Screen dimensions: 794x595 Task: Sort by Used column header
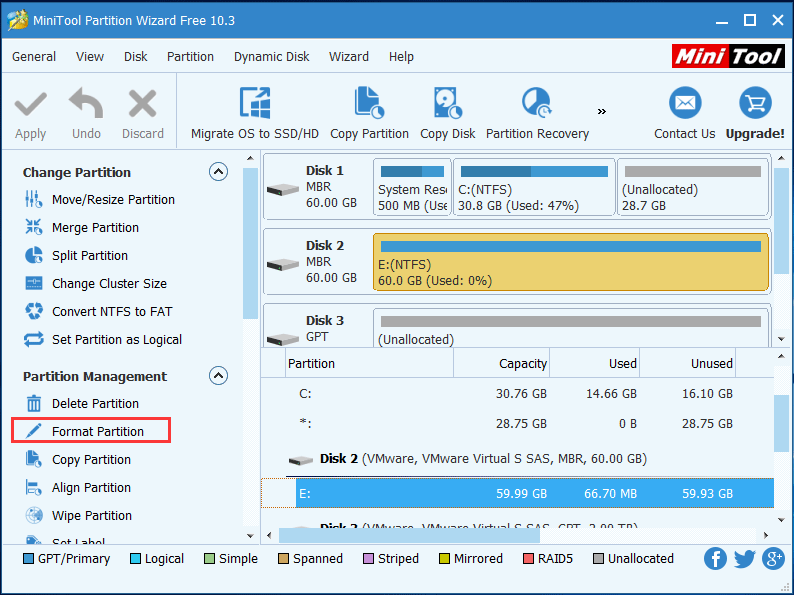coord(594,364)
